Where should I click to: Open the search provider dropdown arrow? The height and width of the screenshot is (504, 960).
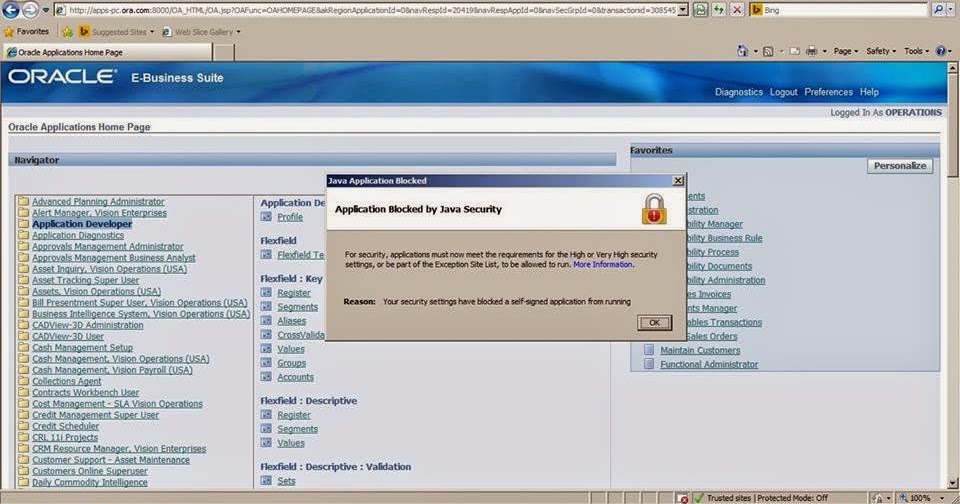coord(950,10)
